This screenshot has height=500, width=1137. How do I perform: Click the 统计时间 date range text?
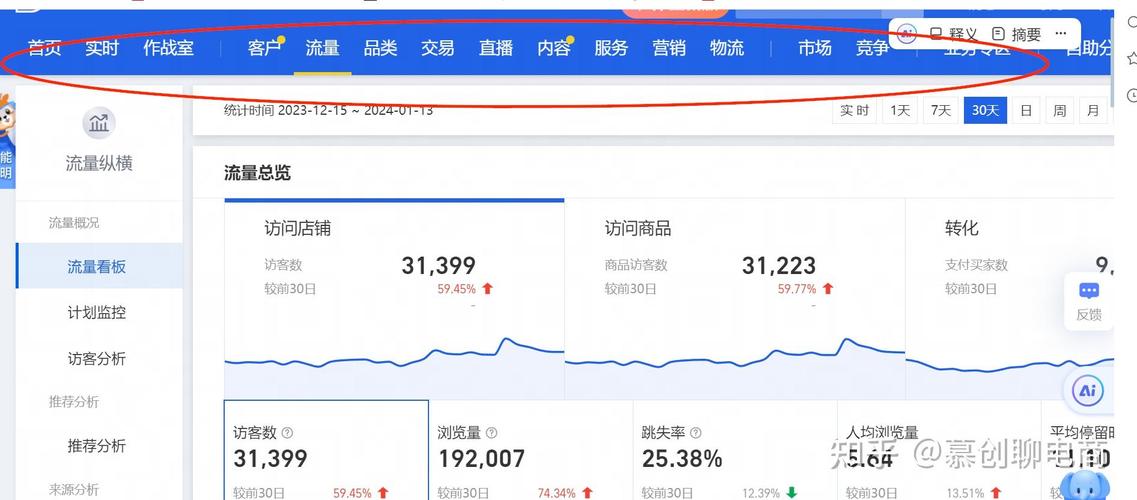[328, 110]
